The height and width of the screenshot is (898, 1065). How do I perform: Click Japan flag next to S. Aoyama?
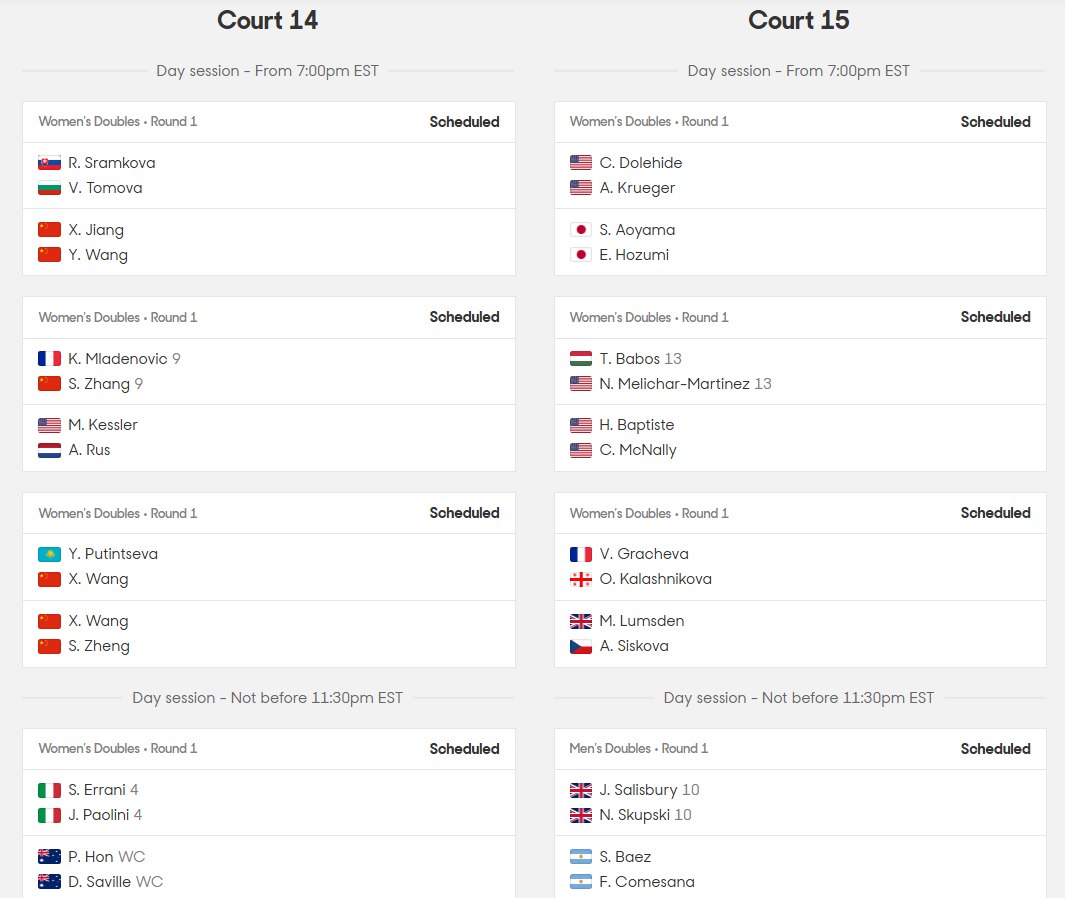(581, 230)
